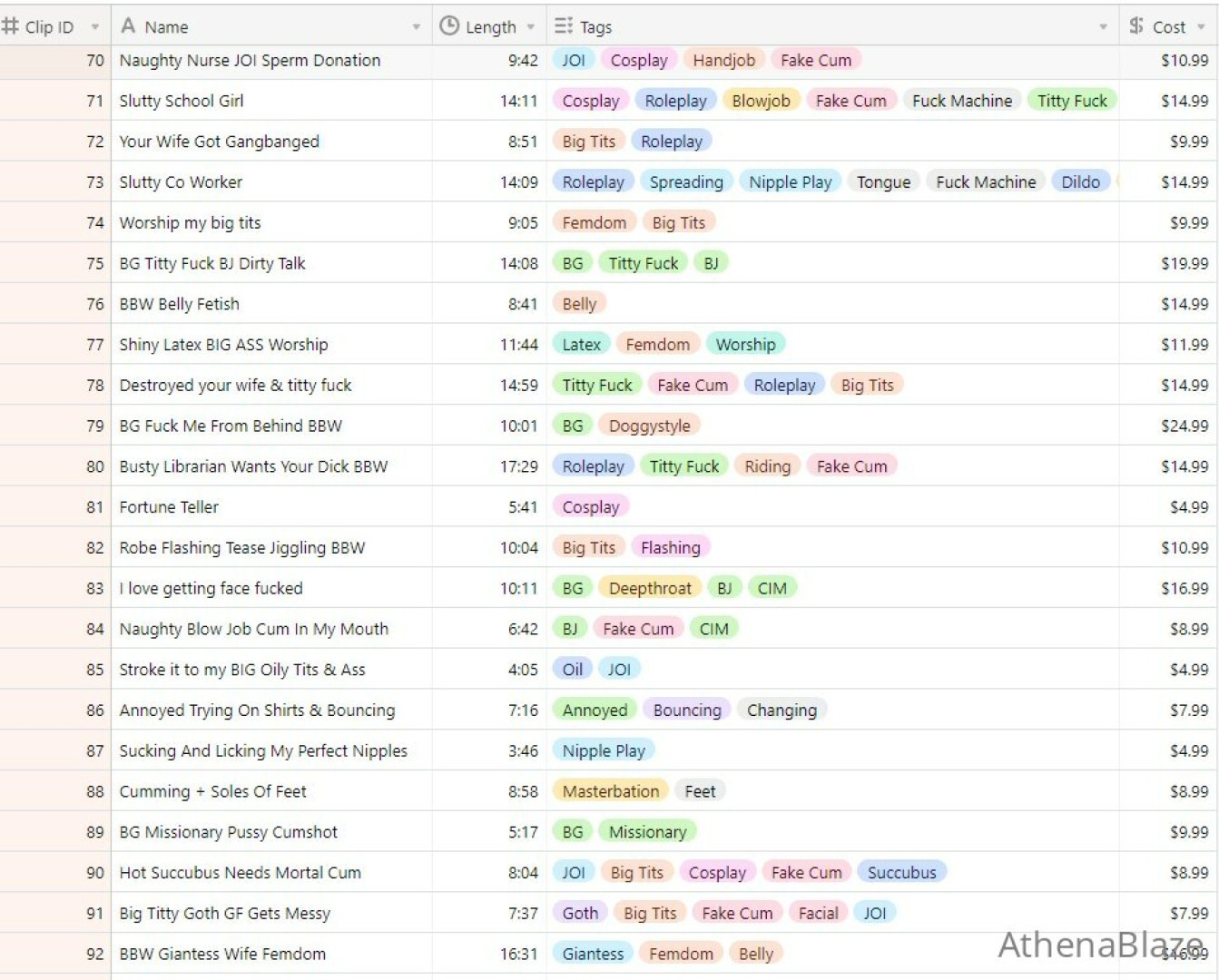Click the currency icon beside Cost header
This screenshot has width=1219, height=980.
click(x=1135, y=26)
